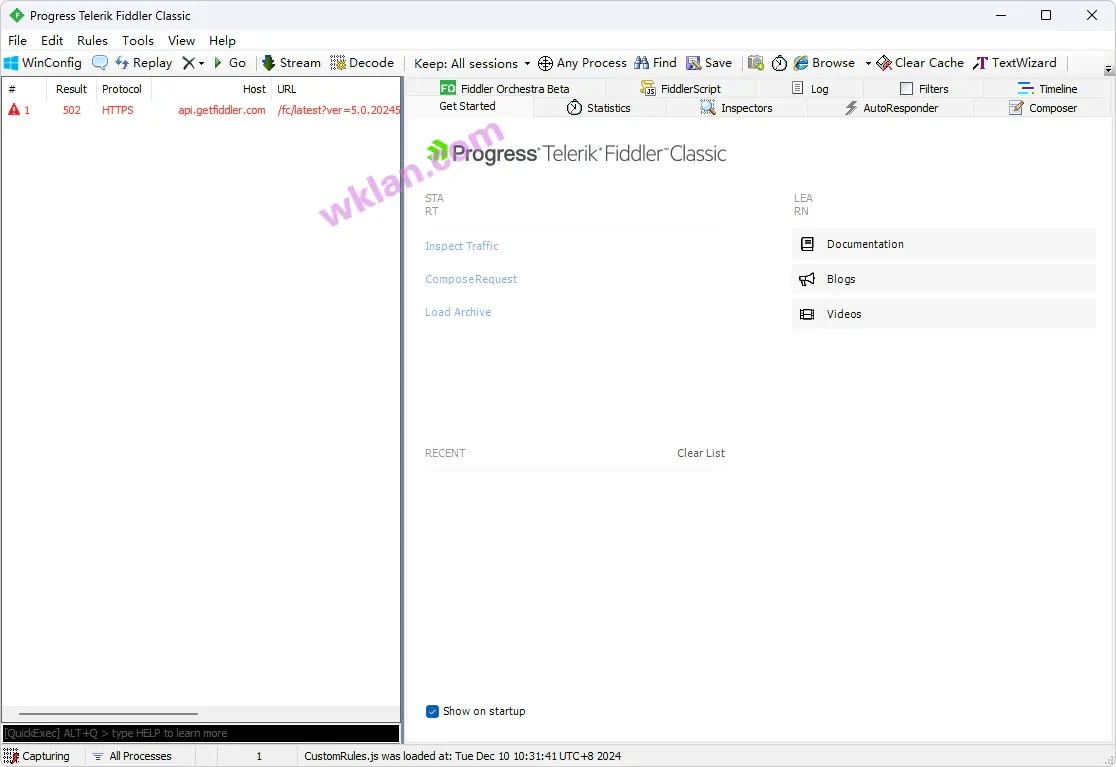This screenshot has width=1116, height=767.
Task: Click the api.getfiddler.com host cell
Action: [221, 110]
